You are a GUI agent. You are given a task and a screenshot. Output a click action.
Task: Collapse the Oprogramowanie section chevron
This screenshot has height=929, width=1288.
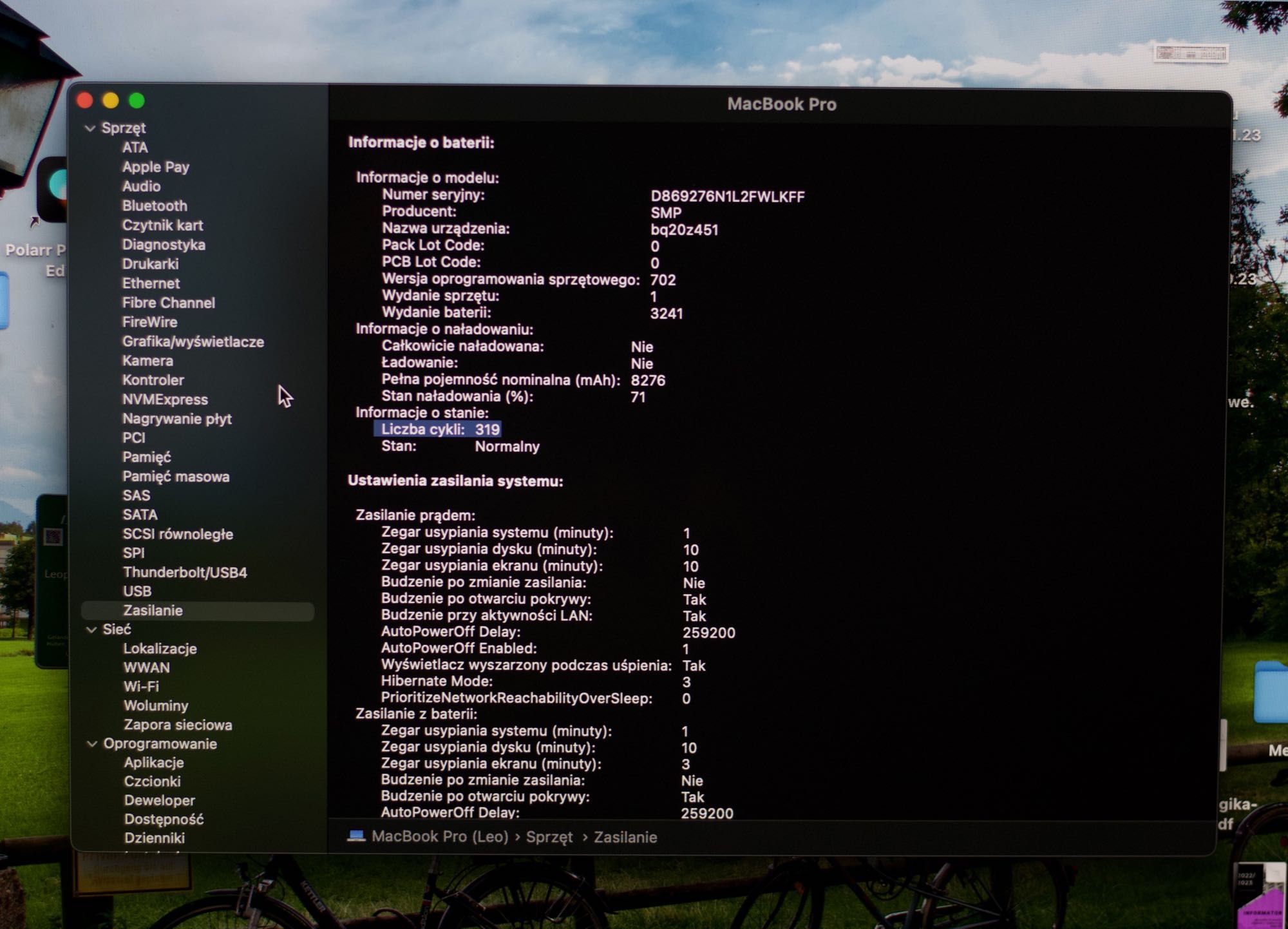click(x=92, y=744)
